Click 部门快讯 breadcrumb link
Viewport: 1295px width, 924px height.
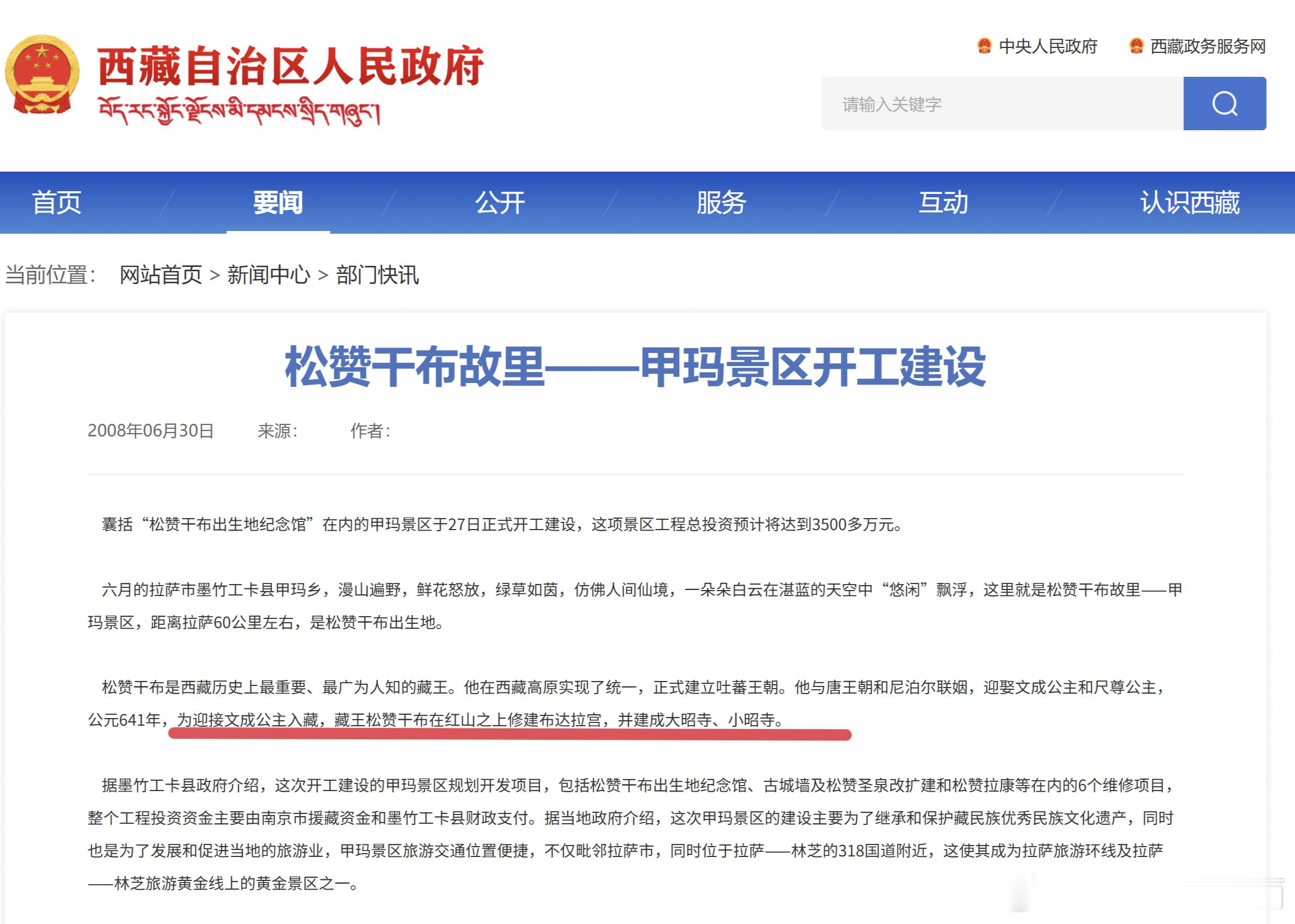[x=377, y=275]
